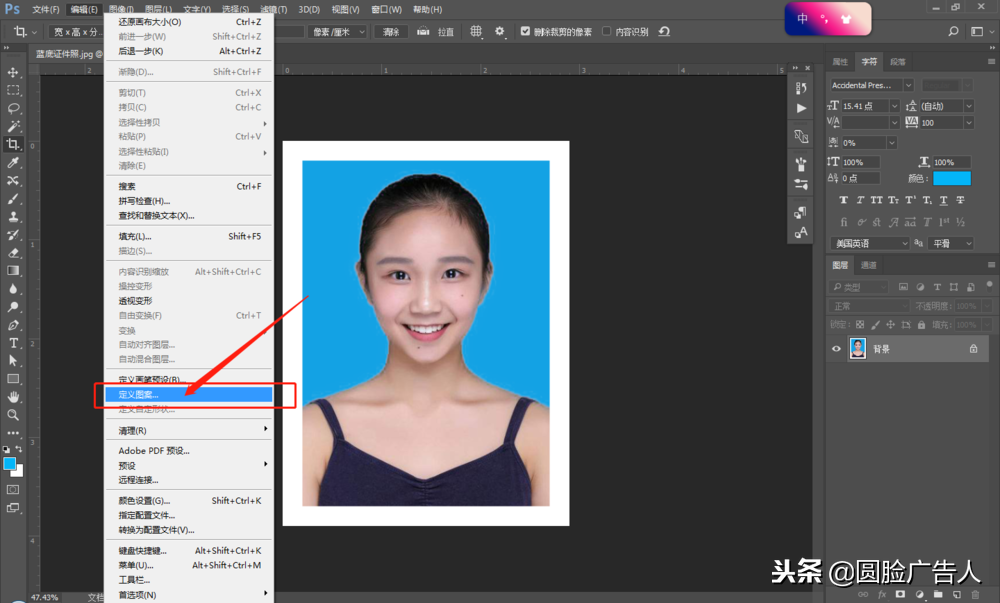This screenshot has width=1000, height=603.
Task: Hide the 背景 layer with its eye toggle
Action: pyautogui.click(x=837, y=348)
